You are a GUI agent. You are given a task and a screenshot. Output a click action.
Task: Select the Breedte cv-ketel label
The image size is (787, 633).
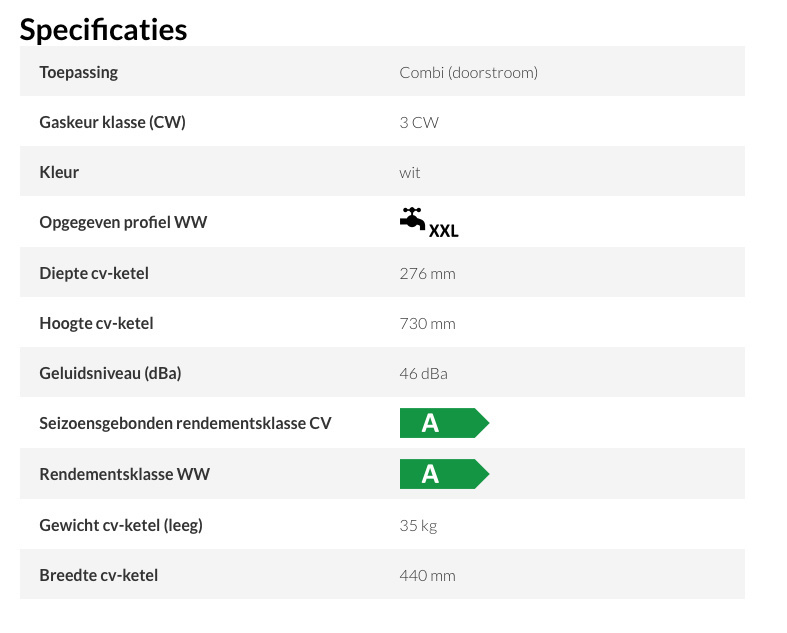pyautogui.click(x=98, y=575)
